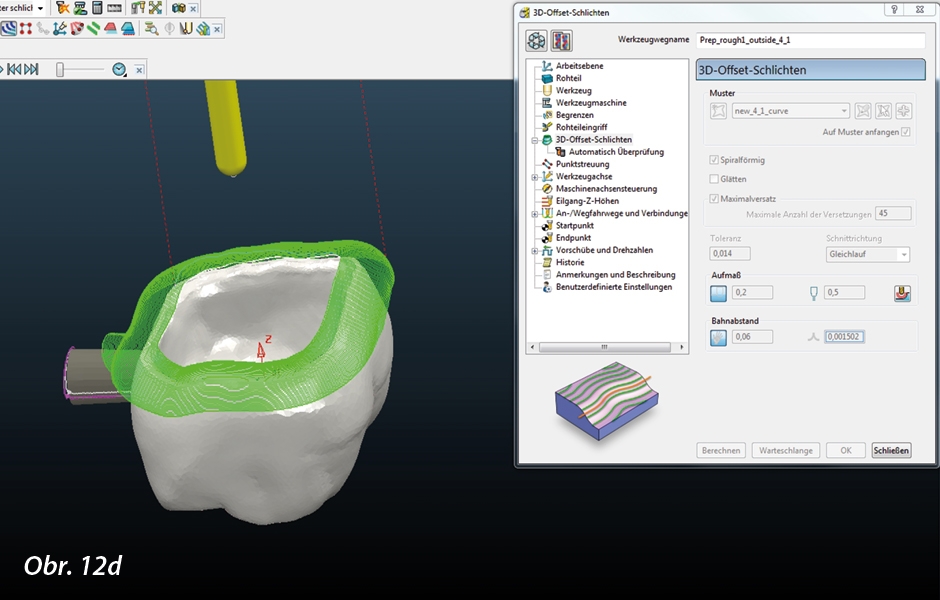940x600 pixels.
Task: Enable the Glätten checkbox
Action: point(713,179)
